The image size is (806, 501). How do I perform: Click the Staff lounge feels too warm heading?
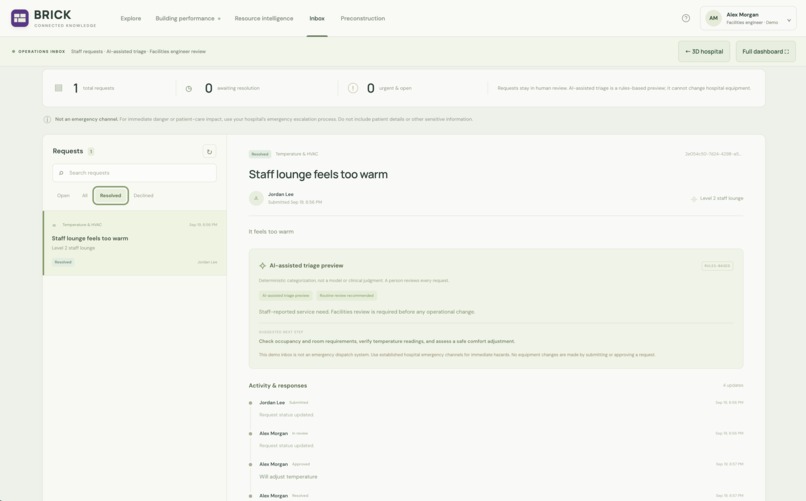(318, 175)
